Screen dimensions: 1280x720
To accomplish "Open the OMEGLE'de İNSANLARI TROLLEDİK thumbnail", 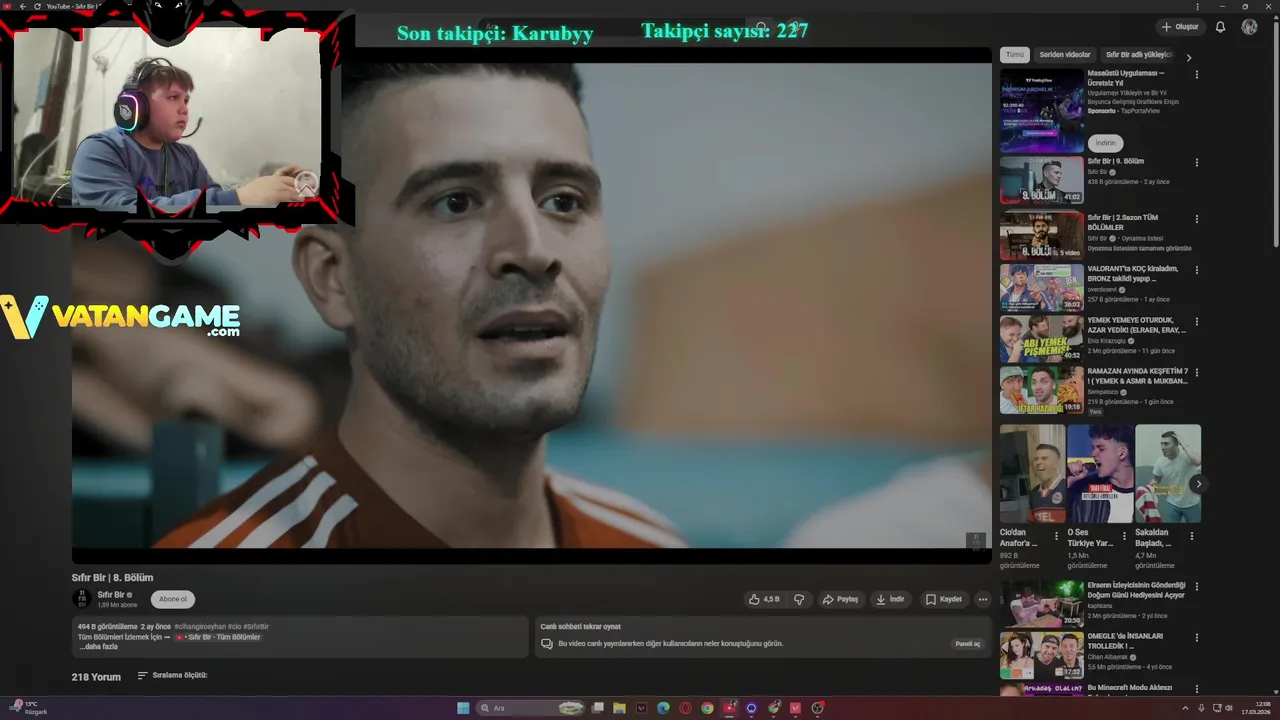I will point(1042,655).
